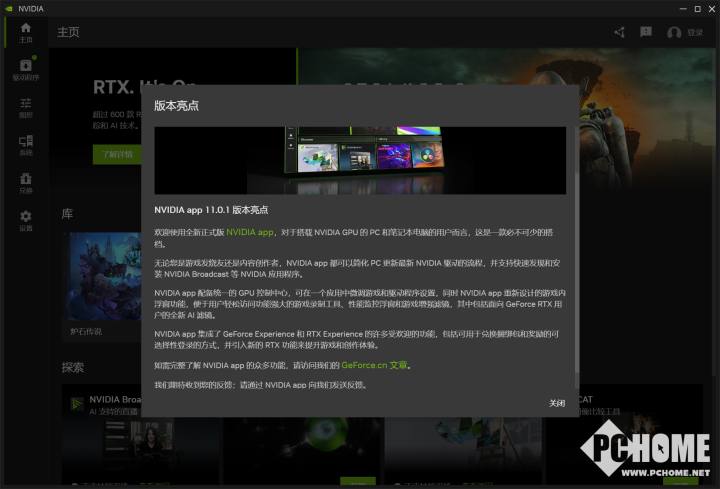Open the 设置 settings gear icon

tap(26, 221)
